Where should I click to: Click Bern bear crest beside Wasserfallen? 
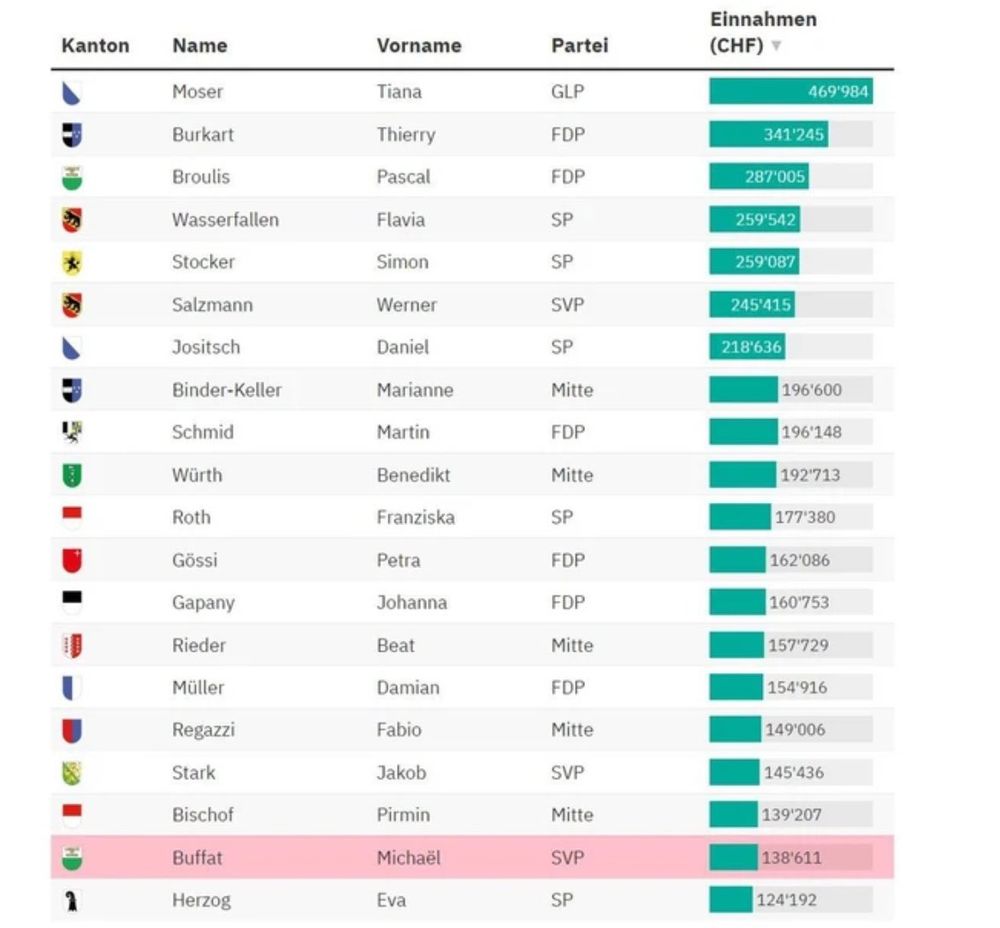72,220
